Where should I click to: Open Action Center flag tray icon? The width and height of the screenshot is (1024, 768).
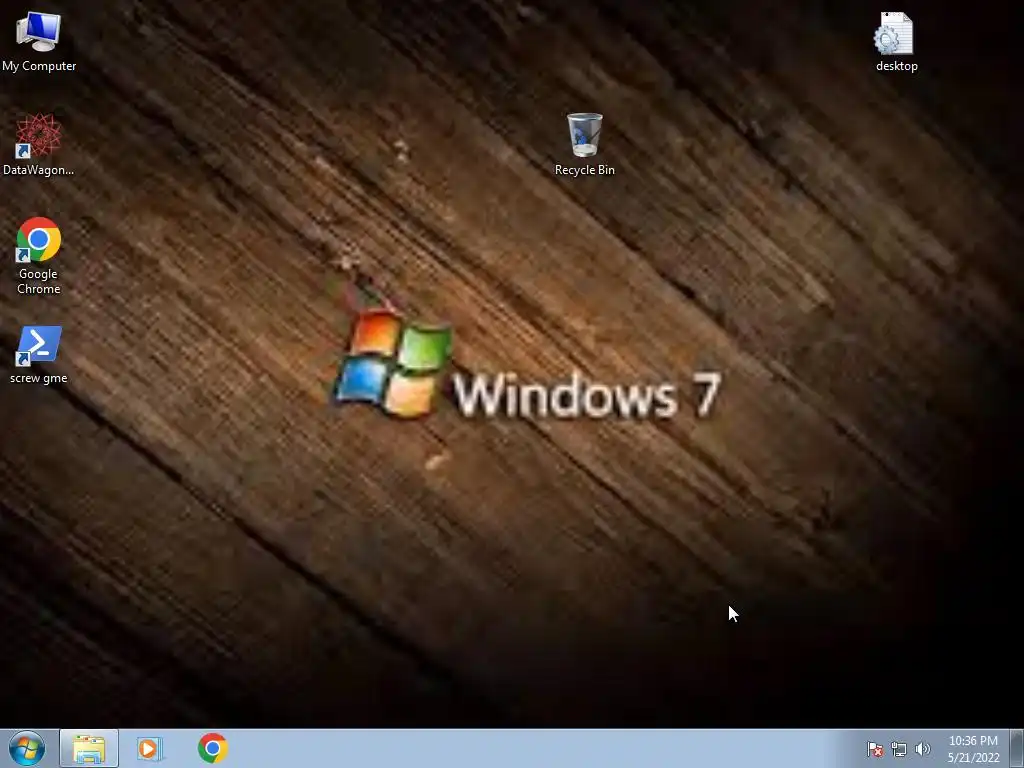(x=874, y=749)
